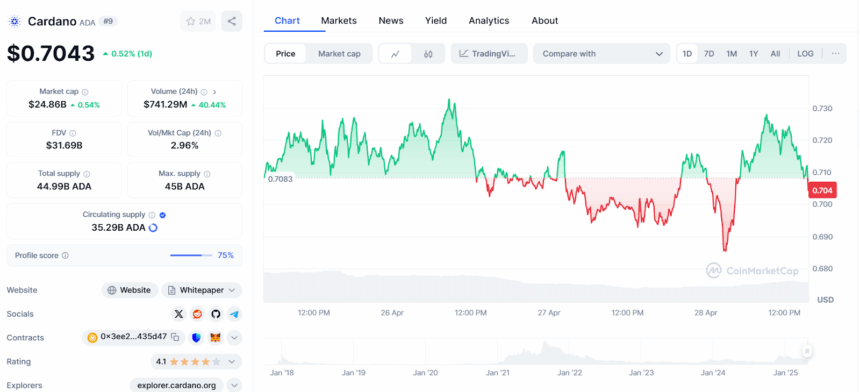860x392 pixels.
Task: Click the shield icon in Contracts row
Action: click(x=197, y=338)
